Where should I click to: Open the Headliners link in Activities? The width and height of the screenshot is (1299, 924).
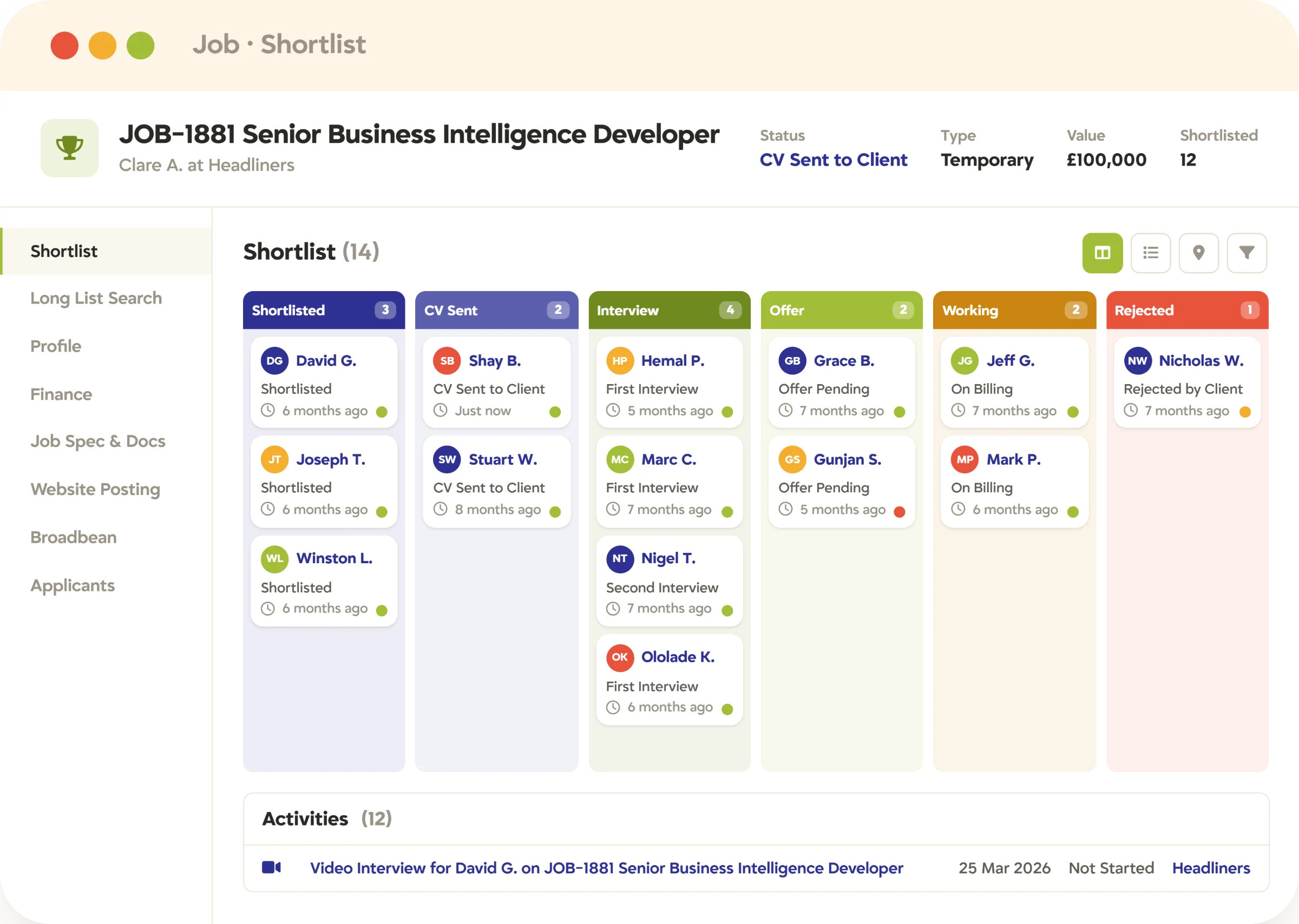[1211, 868]
